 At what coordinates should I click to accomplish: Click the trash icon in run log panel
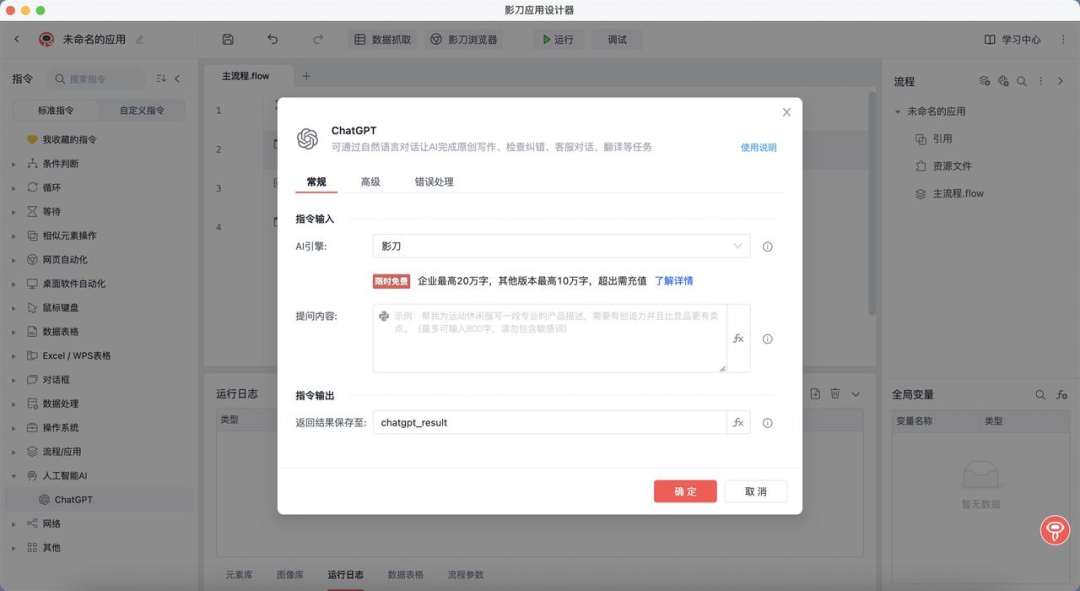click(835, 394)
